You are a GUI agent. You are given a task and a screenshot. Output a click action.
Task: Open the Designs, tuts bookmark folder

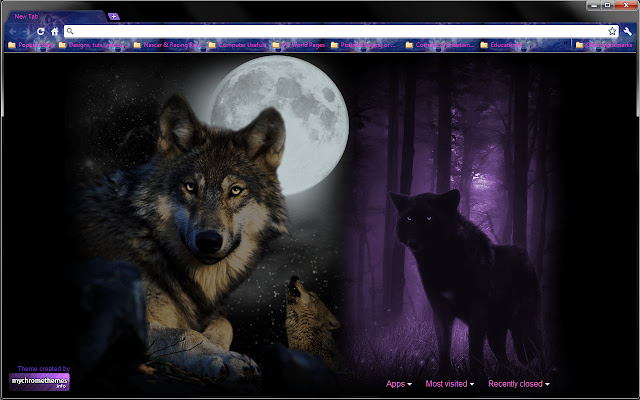(91, 45)
